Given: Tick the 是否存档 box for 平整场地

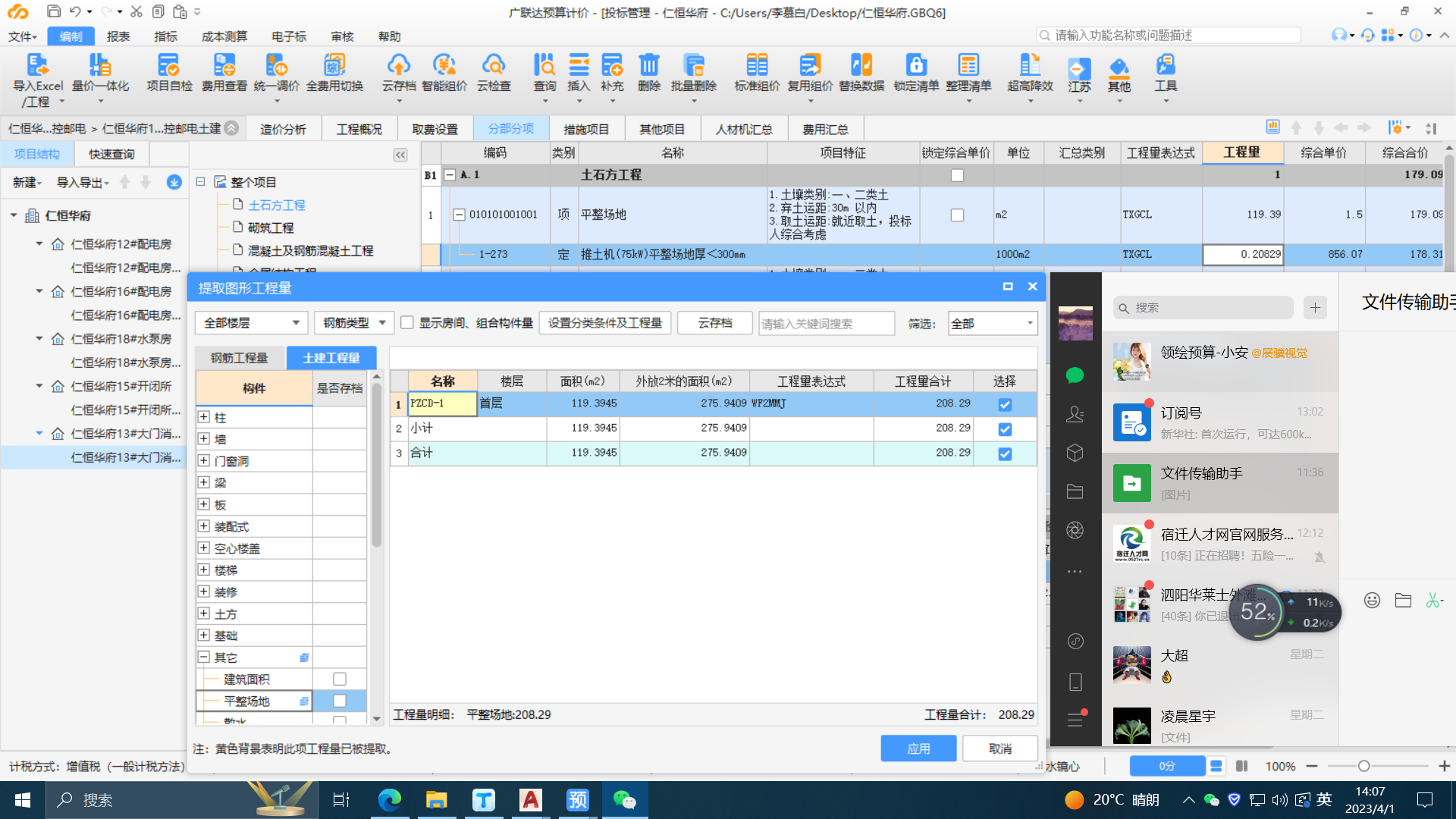Looking at the screenshot, I should [340, 701].
